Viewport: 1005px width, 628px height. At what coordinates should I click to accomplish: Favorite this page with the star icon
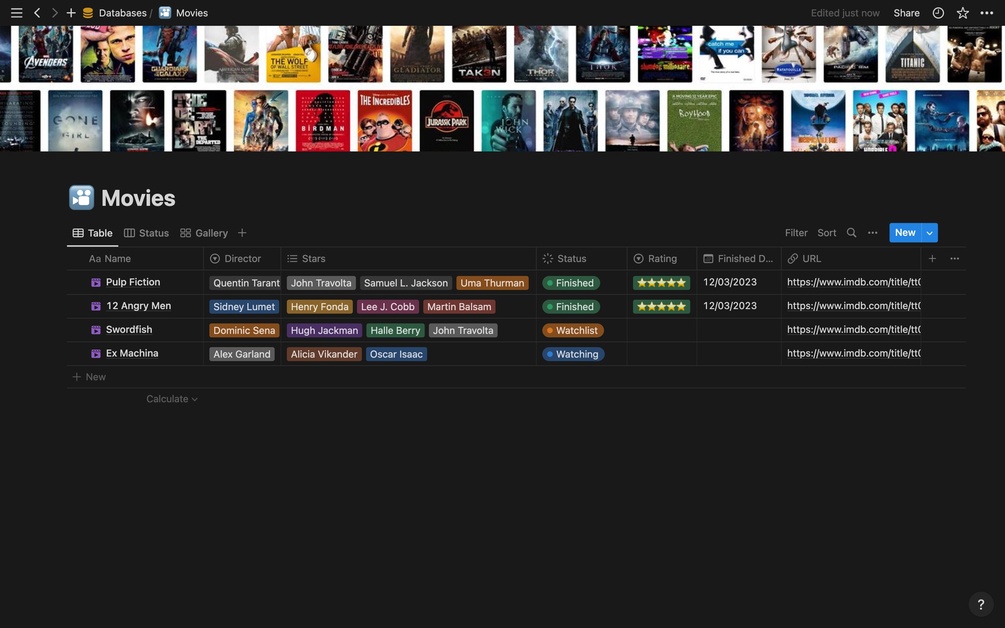tap(963, 13)
